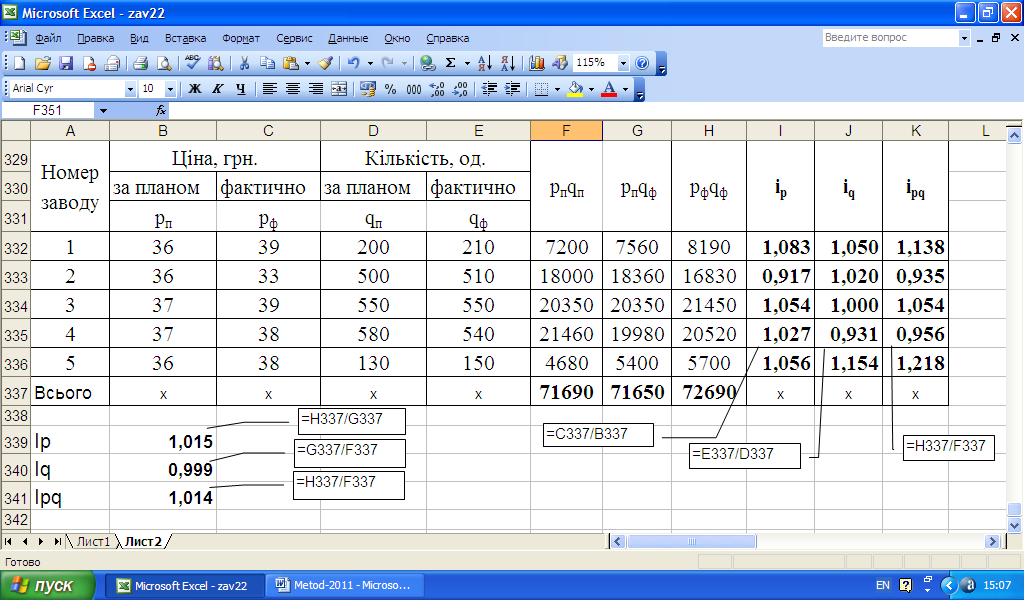
Task: Run spelling check ABC icon
Action: tap(192, 63)
